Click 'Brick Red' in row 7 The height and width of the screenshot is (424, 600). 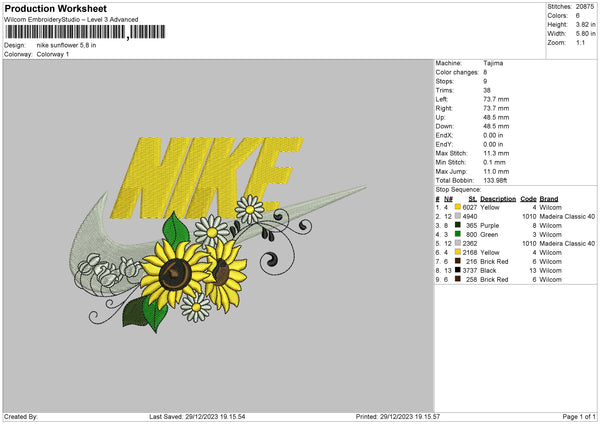(494, 261)
